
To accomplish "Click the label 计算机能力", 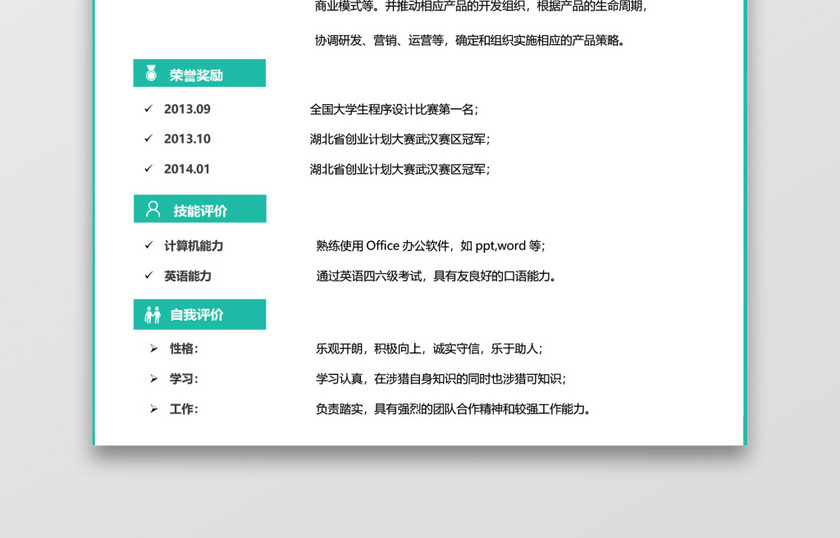I will click(193, 246).
